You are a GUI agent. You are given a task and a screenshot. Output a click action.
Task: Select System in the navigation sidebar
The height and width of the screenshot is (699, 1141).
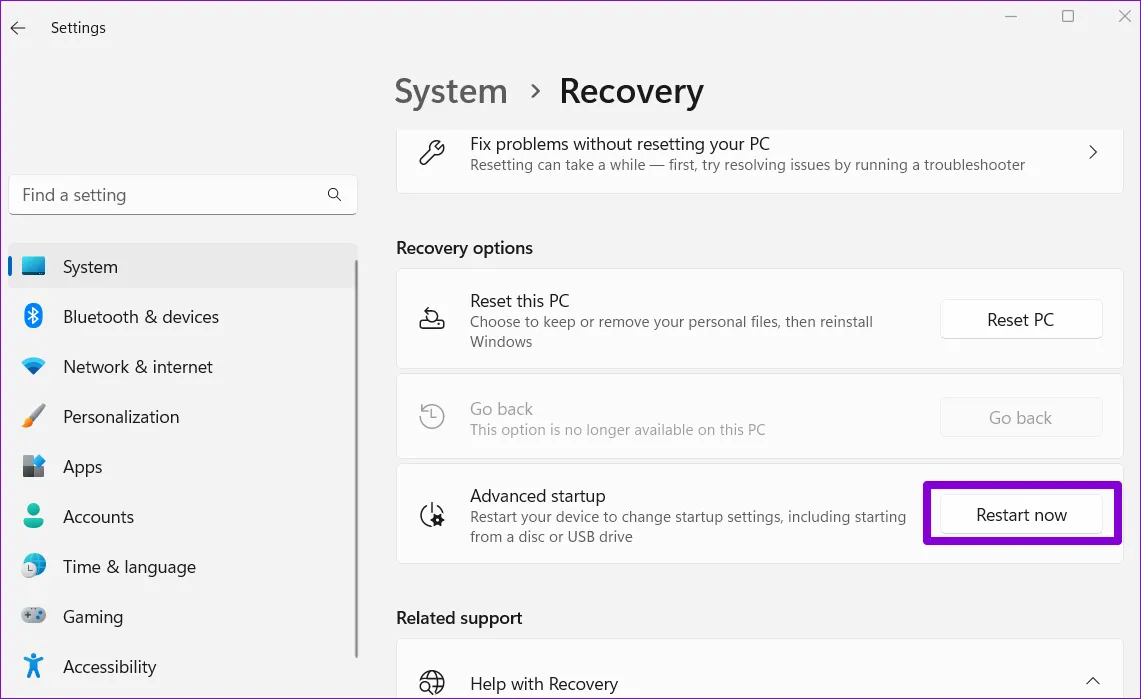(x=90, y=267)
